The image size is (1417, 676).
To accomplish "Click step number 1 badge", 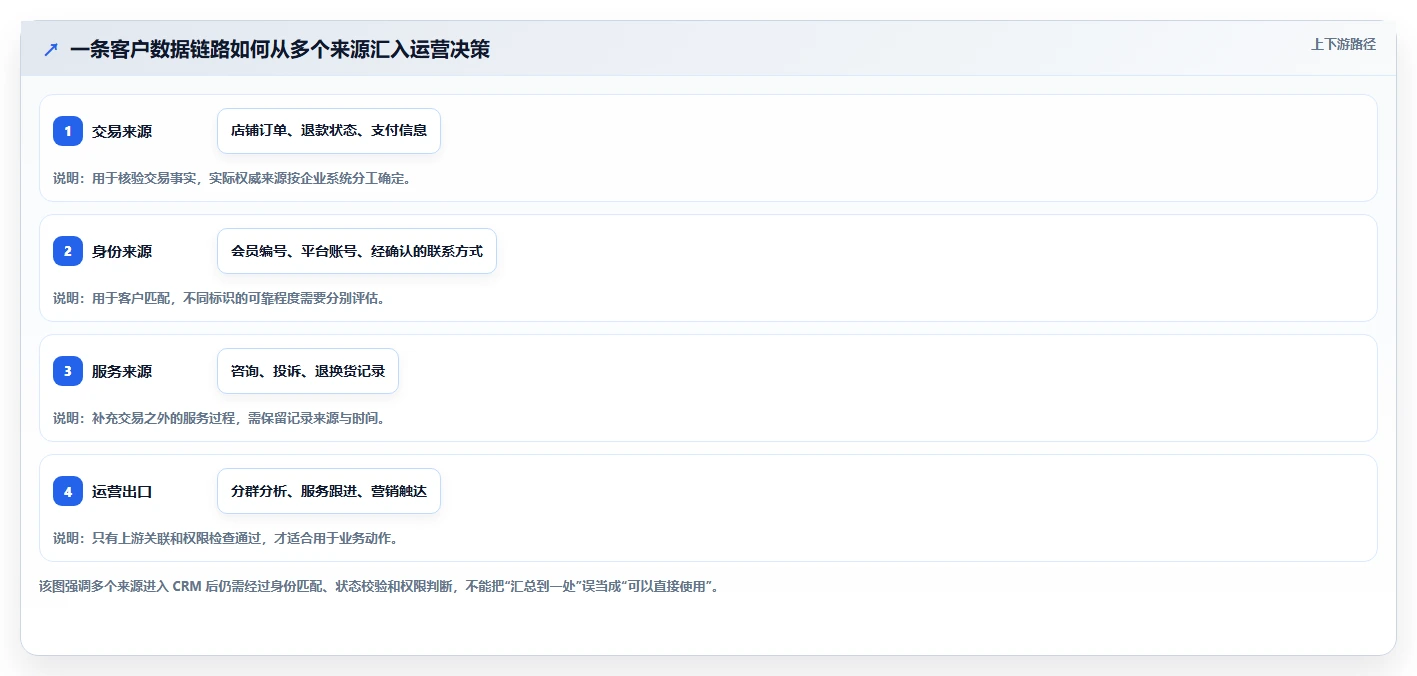I will click(68, 131).
